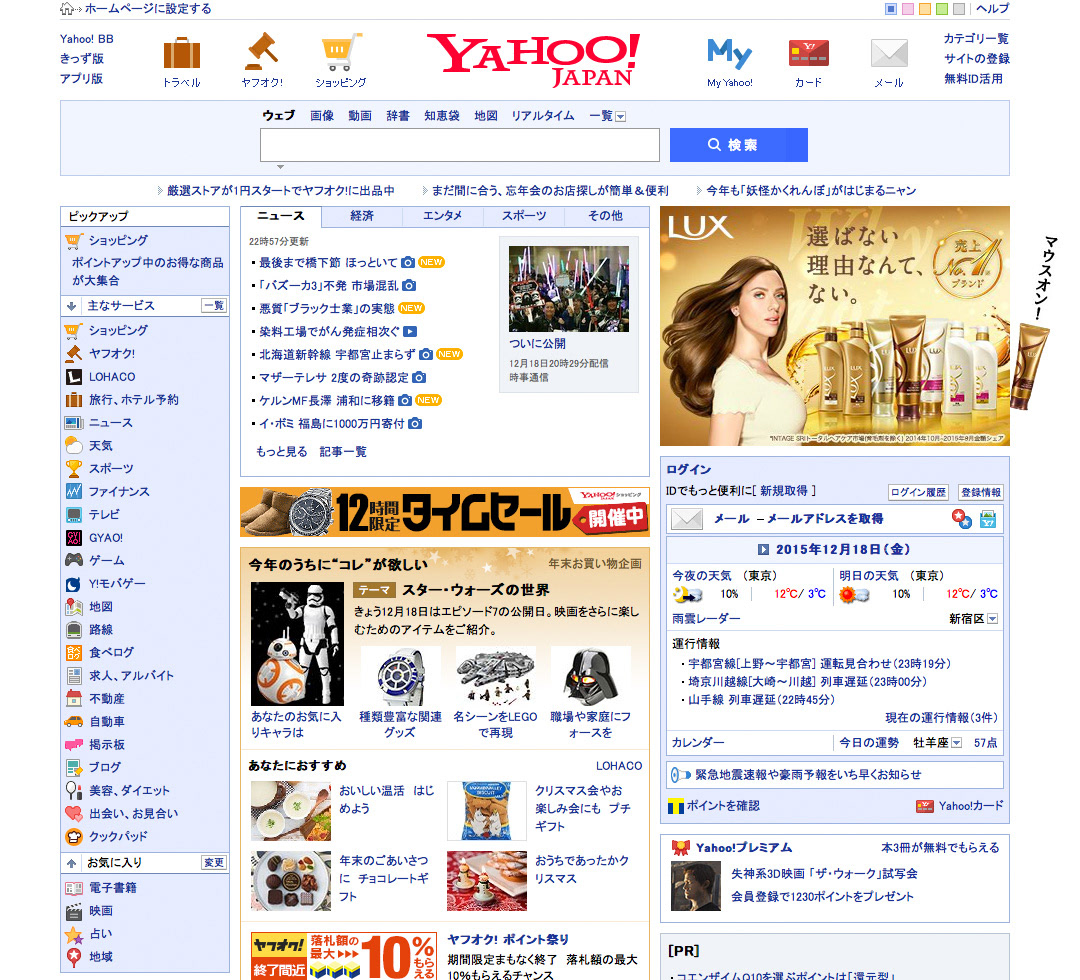This screenshot has width=1080, height=980.
Task: Click the Cookpad chef icon in sidebar
Action: coord(74,837)
